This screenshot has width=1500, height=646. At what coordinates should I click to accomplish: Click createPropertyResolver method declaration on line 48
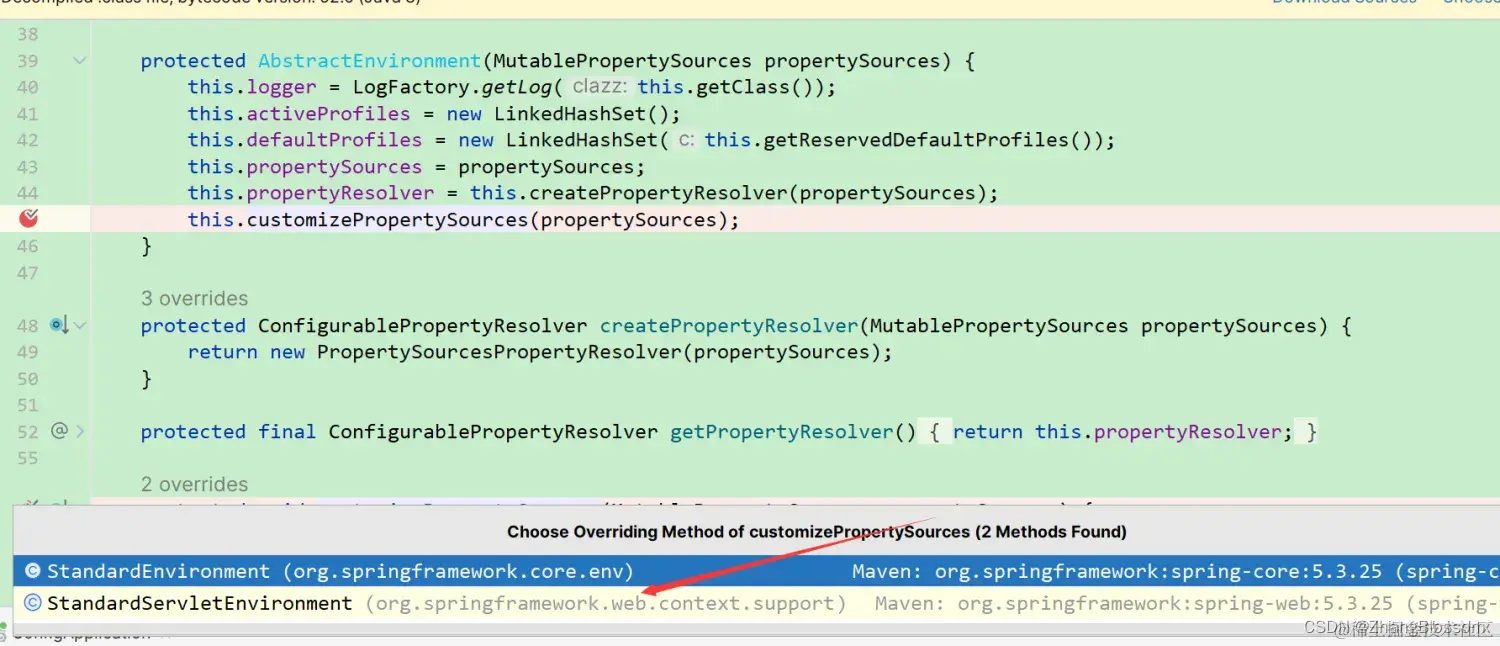[729, 325]
